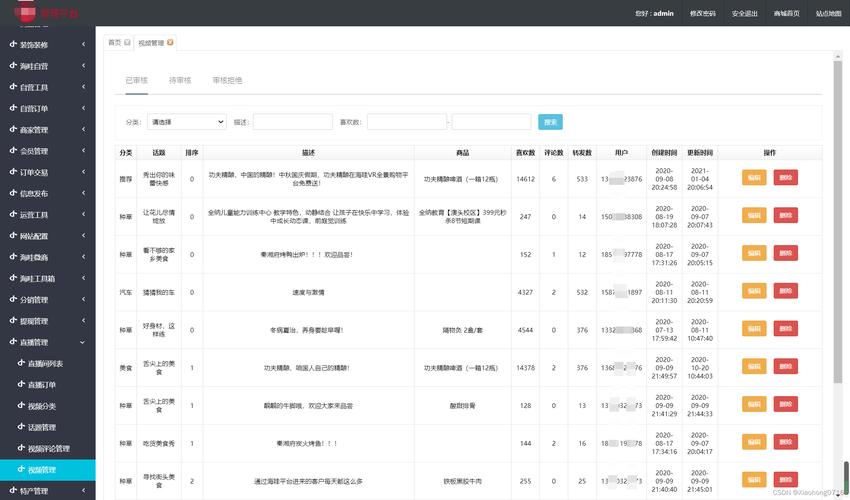The width and height of the screenshot is (850, 500).
Task: Delete the row with 14378 likes
Action: click(x=785, y=367)
